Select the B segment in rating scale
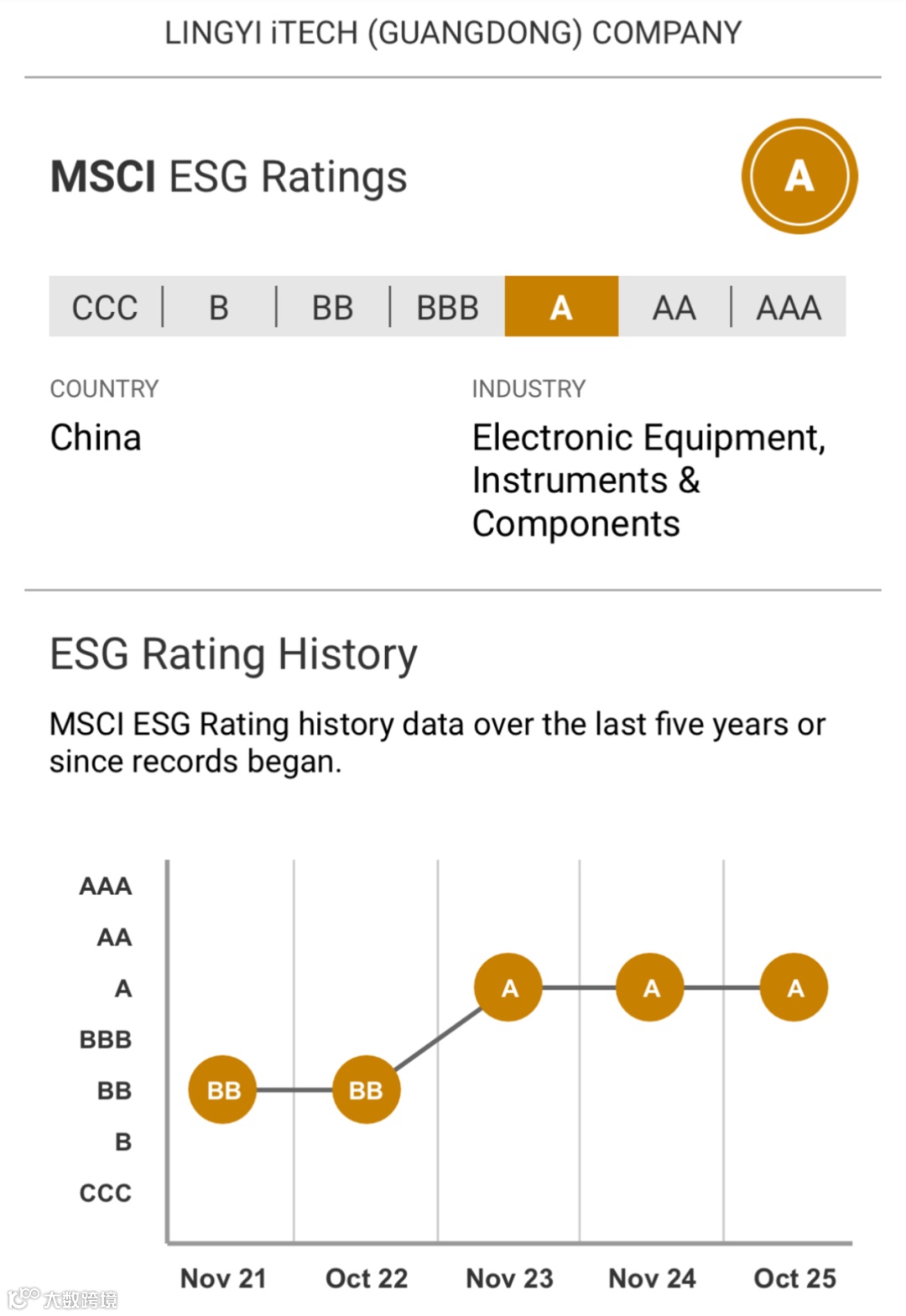Viewport: 906px width, 1316px height. pos(219,307)
